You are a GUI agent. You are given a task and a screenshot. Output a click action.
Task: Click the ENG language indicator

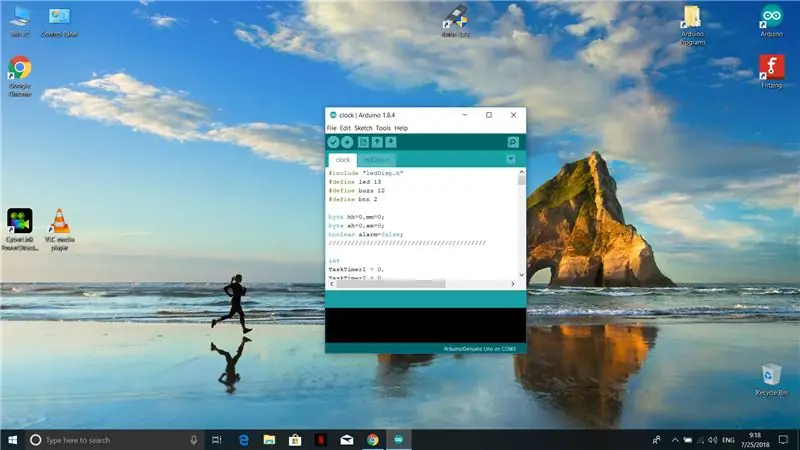point(728,440)
